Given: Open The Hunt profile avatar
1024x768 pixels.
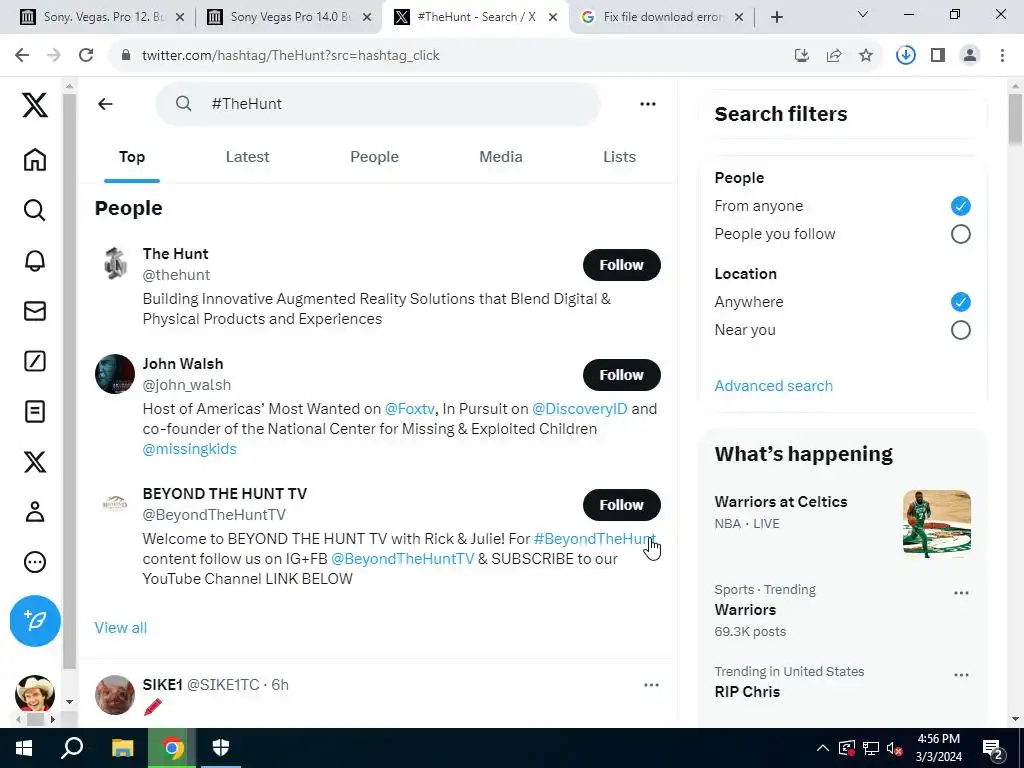Looking at the screenshot, I should coord(115,264).
